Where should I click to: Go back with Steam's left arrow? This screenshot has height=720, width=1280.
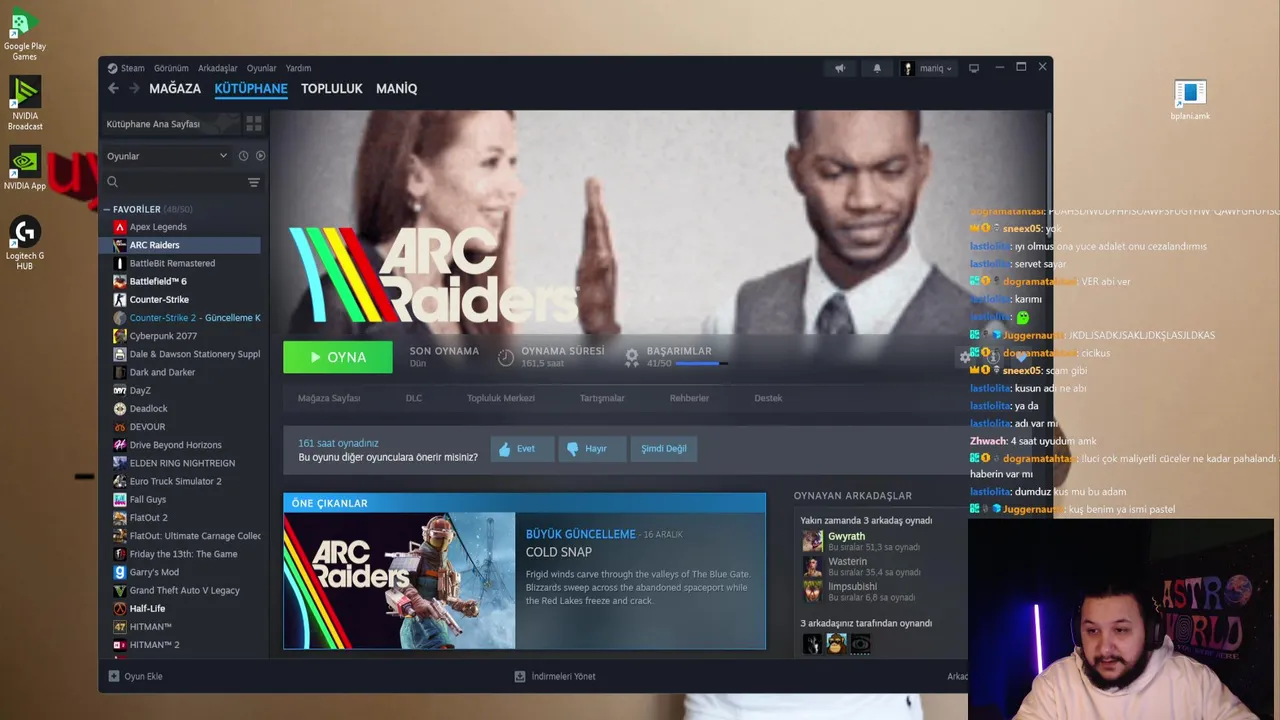tap(113, 88)
